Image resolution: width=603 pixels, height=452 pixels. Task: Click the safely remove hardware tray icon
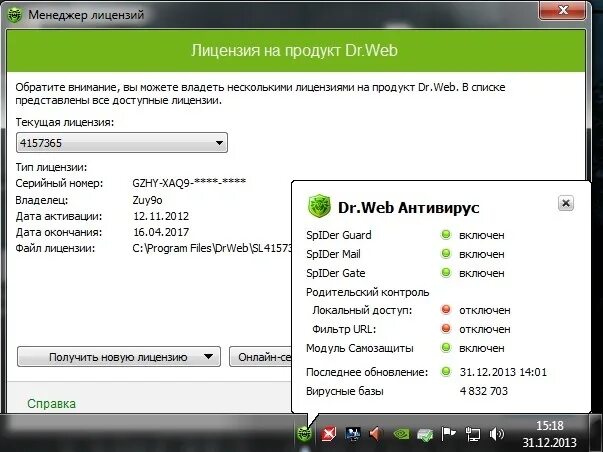pyautogui.click(x=425, y=435)
